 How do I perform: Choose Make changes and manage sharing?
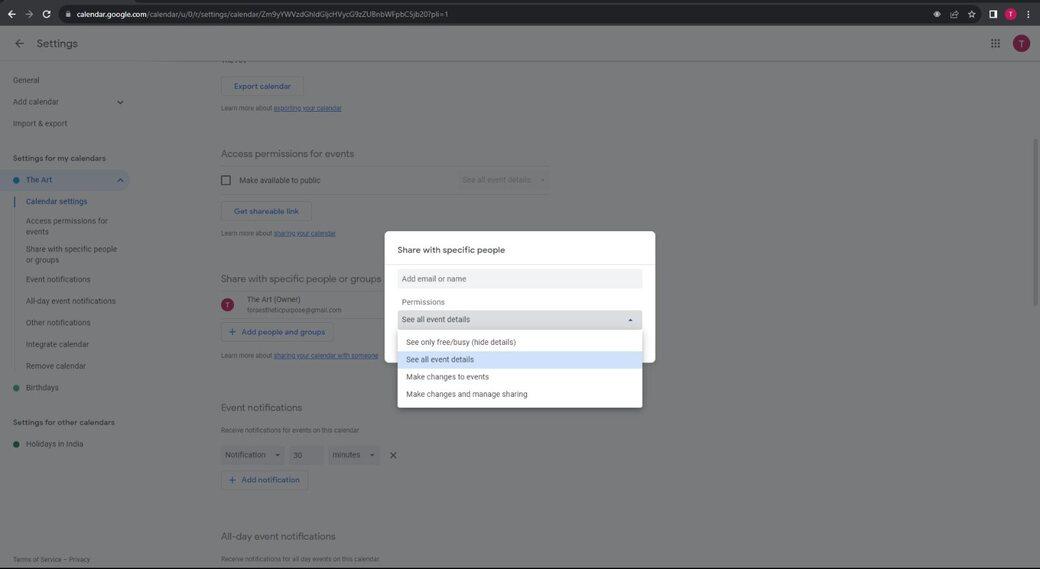(519, 394)
